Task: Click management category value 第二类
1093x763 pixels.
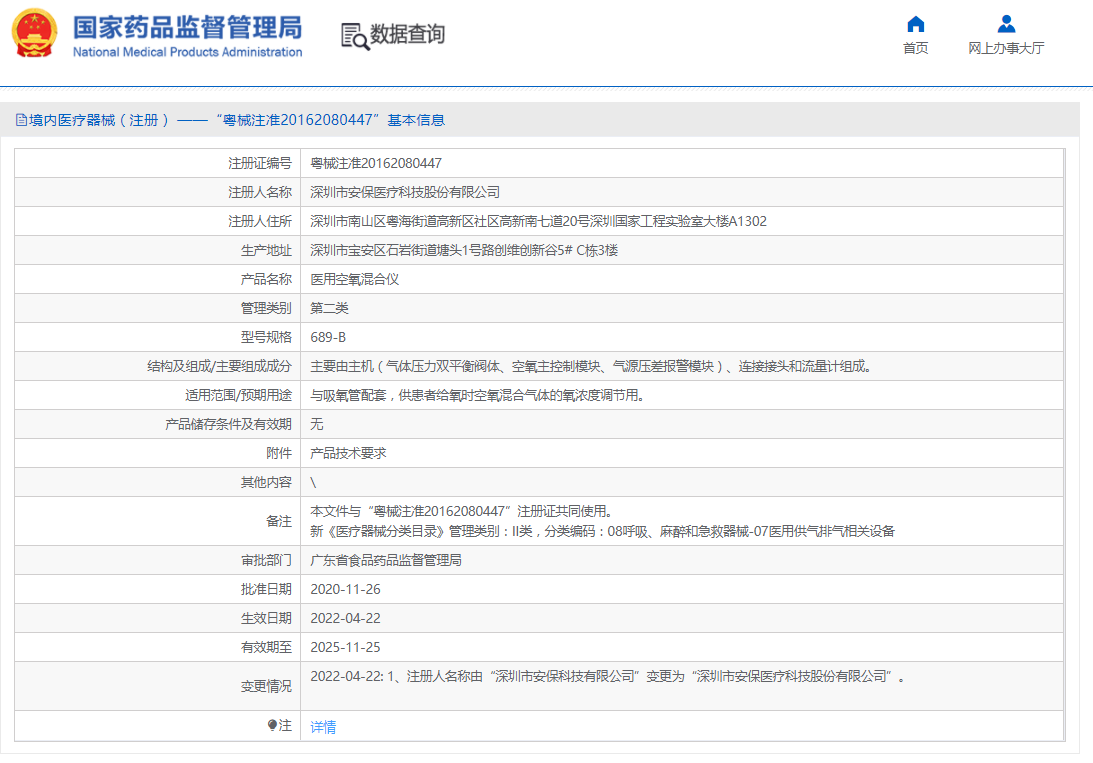Action: pyautogui.click(x=329, y=308)
